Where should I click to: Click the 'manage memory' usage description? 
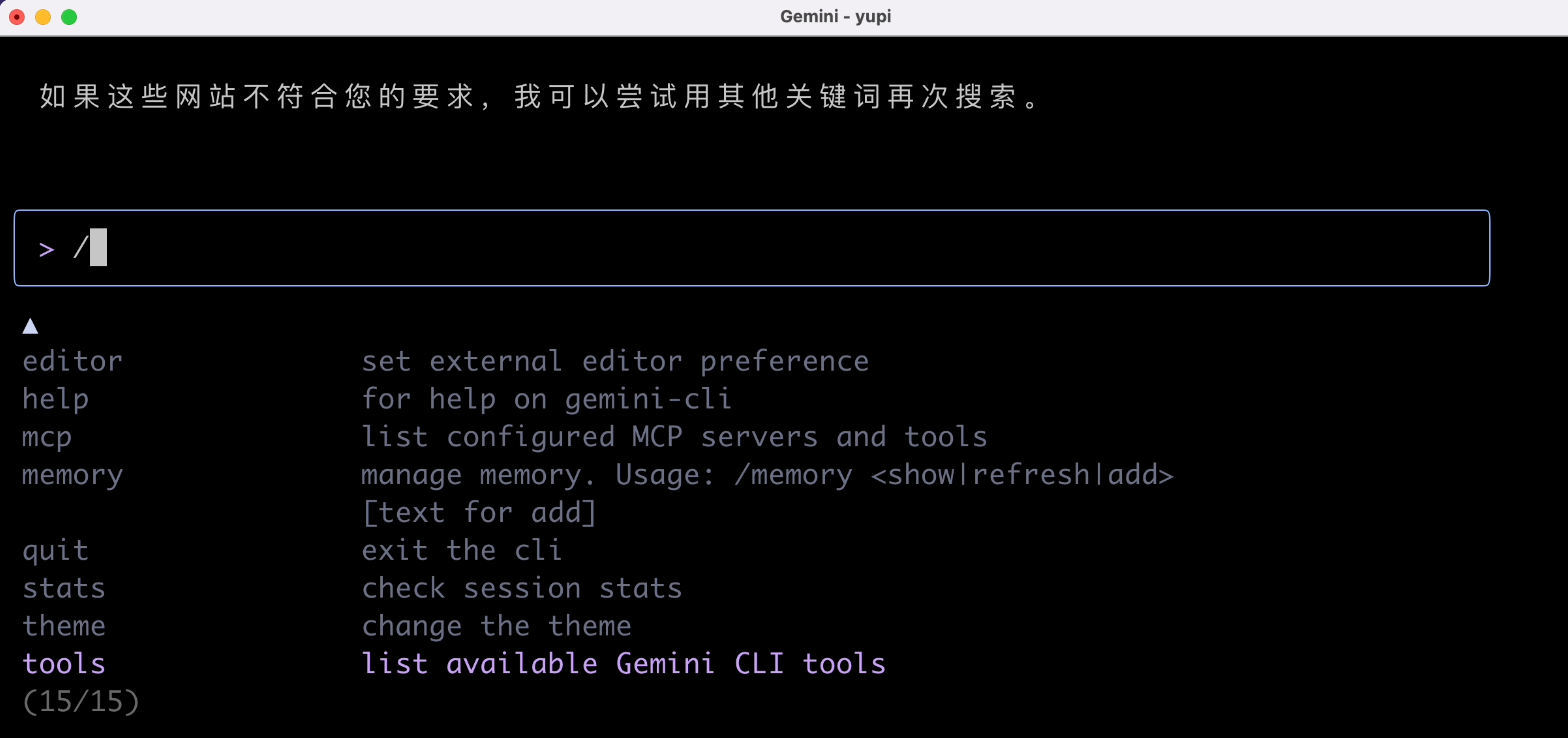click(768, 474)
